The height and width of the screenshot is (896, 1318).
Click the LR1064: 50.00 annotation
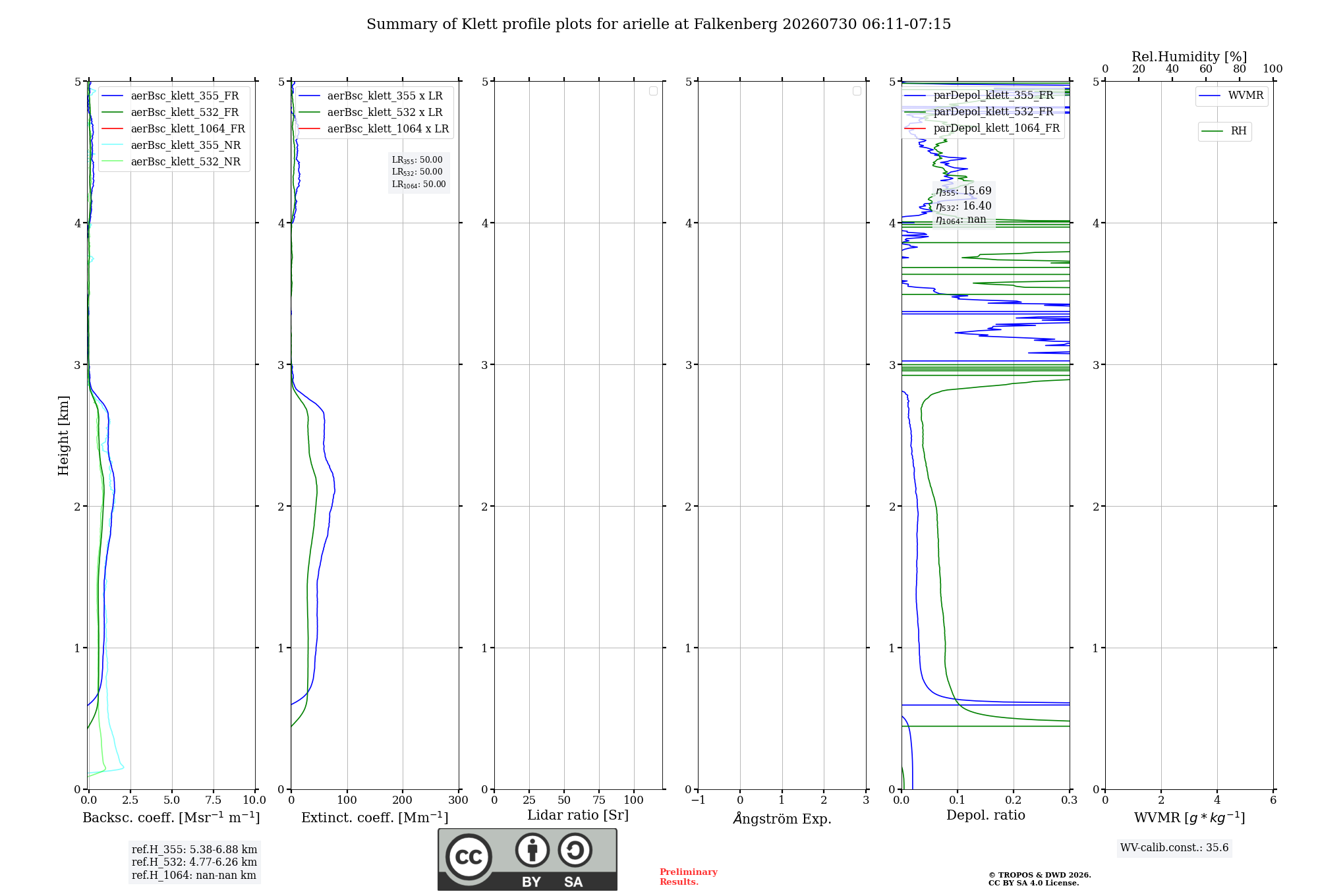click(x=419, y=184)
